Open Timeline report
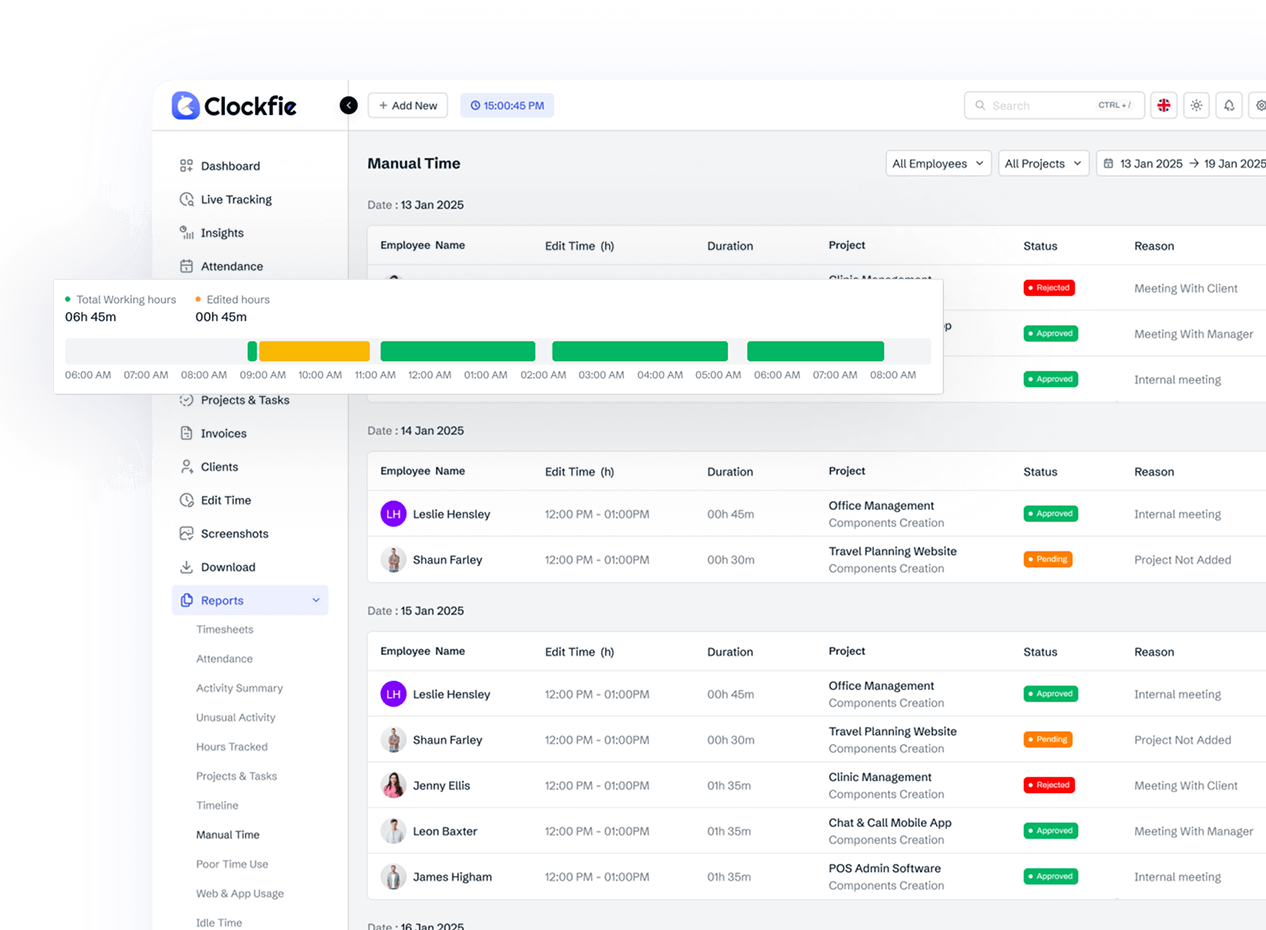The image size is (1266, 930). pos(217,805)
